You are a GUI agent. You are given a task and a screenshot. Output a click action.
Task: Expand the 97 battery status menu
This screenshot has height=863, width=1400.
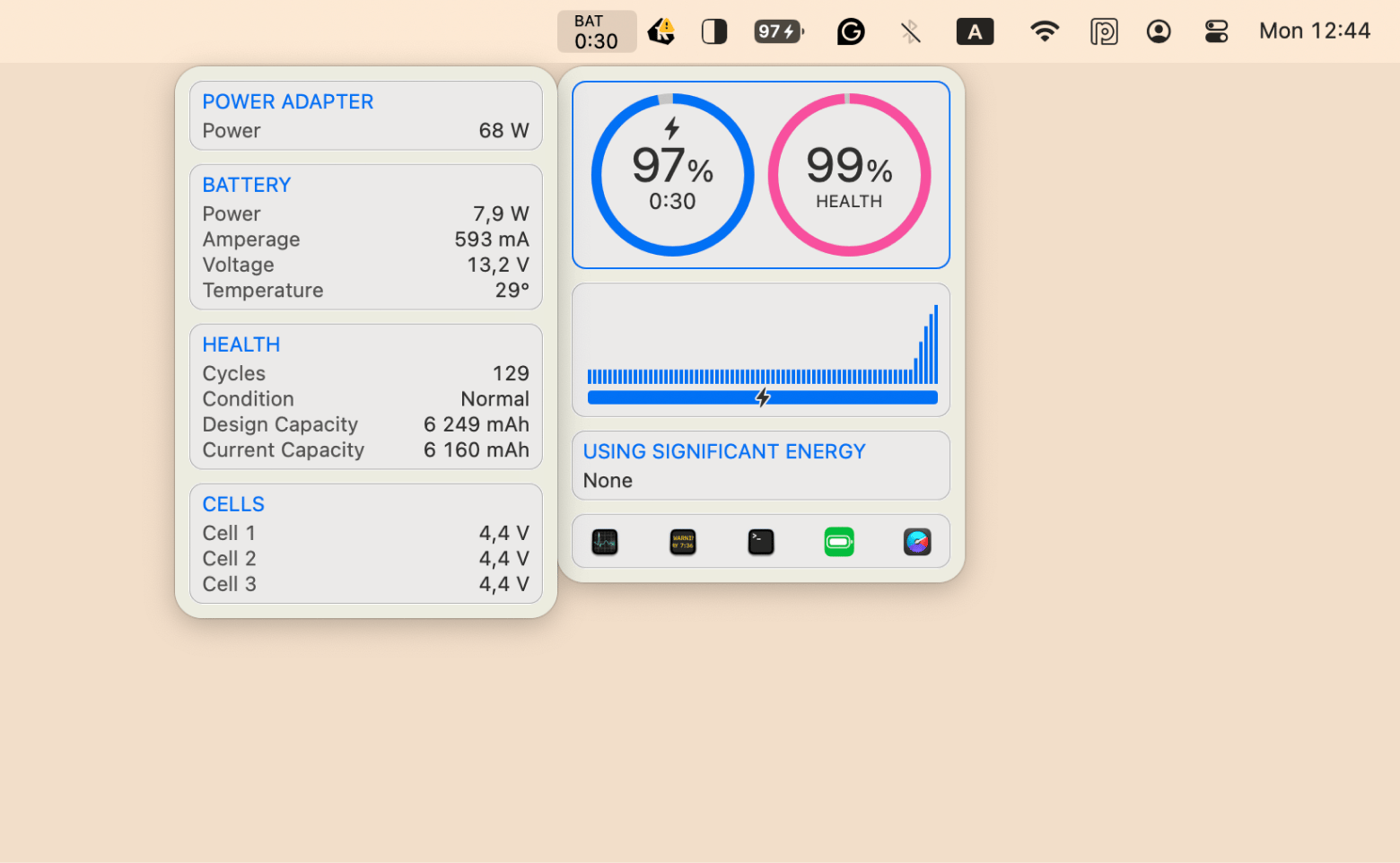pyautogui.click(x=778, y=32)
